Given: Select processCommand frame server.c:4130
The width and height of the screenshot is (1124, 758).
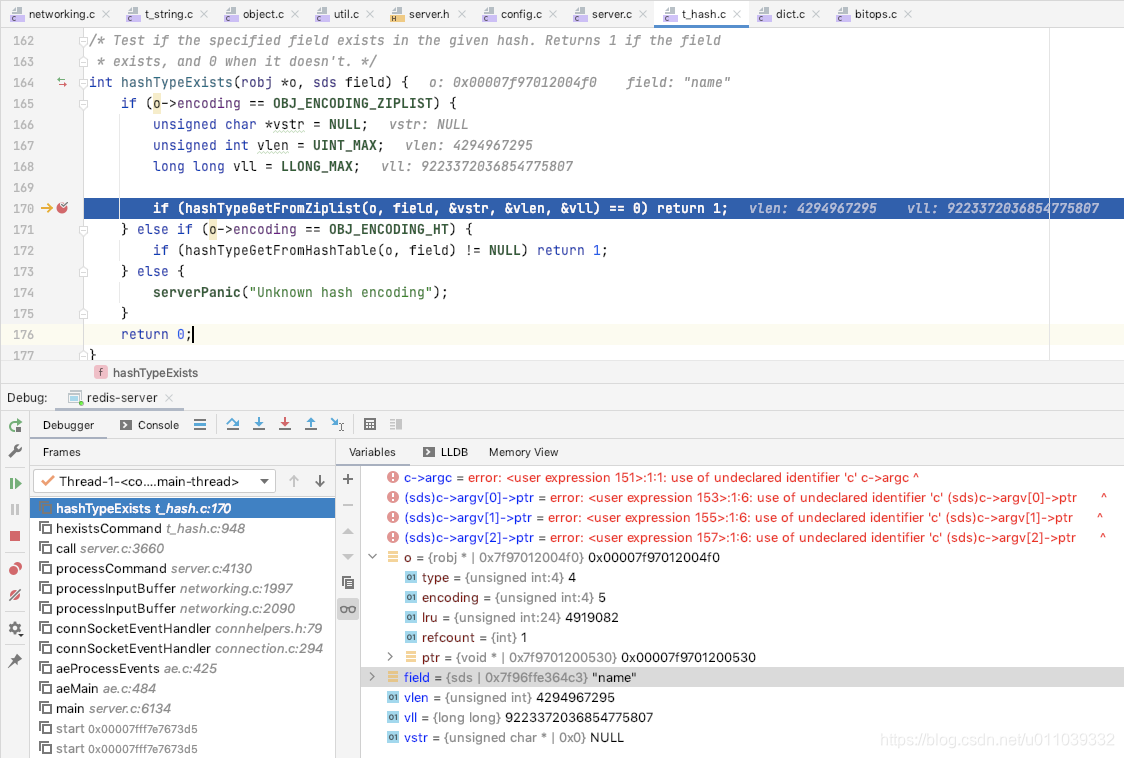Looking at the screenshot, I should coord(183,568).
